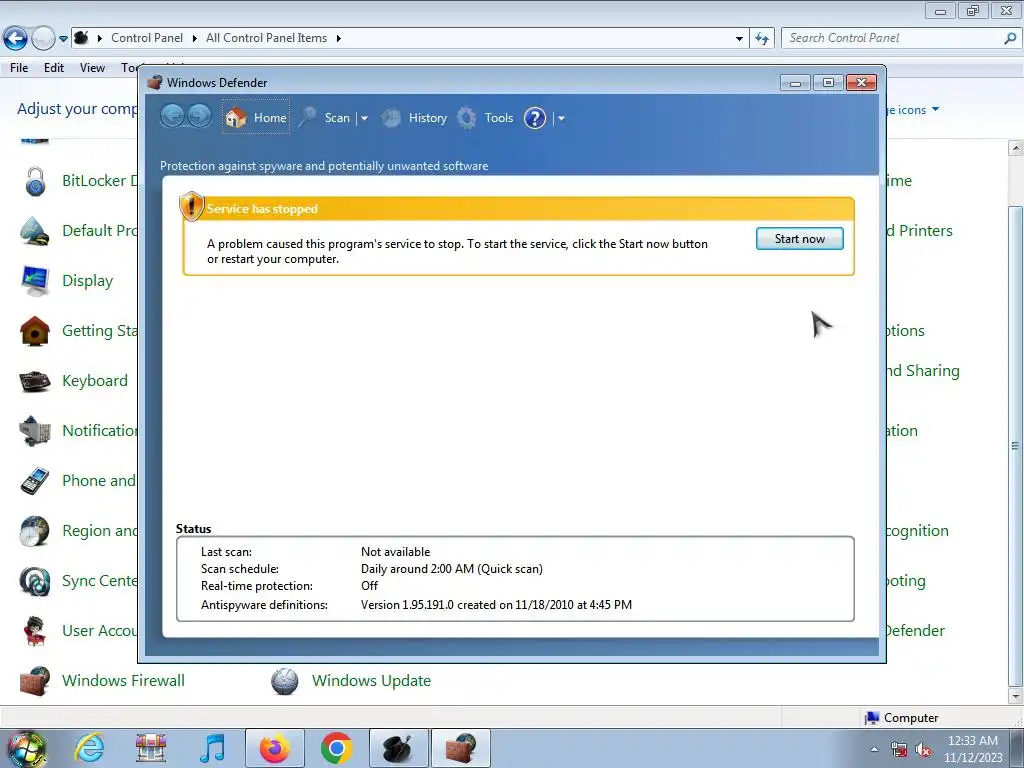Image resolution: width=1024 pixels, height=768 pixels.
Task: Click the Display link in Control Panel
Action: pos(88,281)
